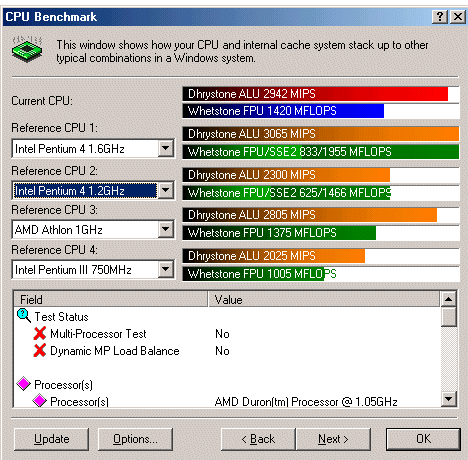The image size is (468, 460).
Task: Advance with the Next button
Action: click(333, 439)
